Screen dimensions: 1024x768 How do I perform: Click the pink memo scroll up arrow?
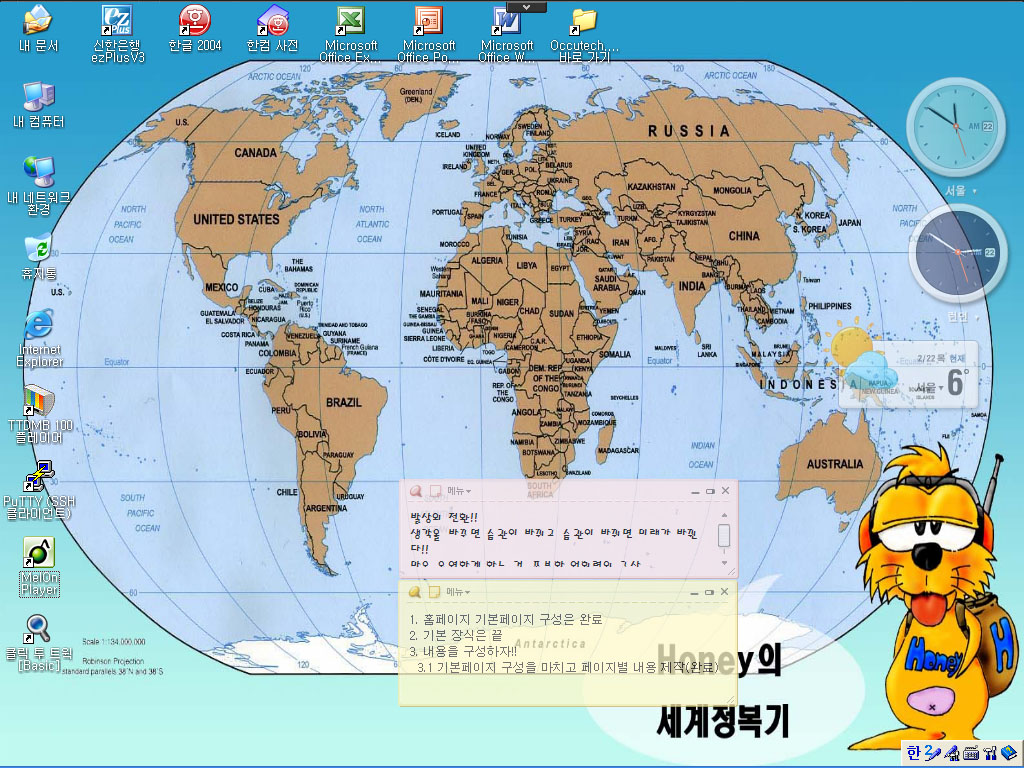point(724,515)
